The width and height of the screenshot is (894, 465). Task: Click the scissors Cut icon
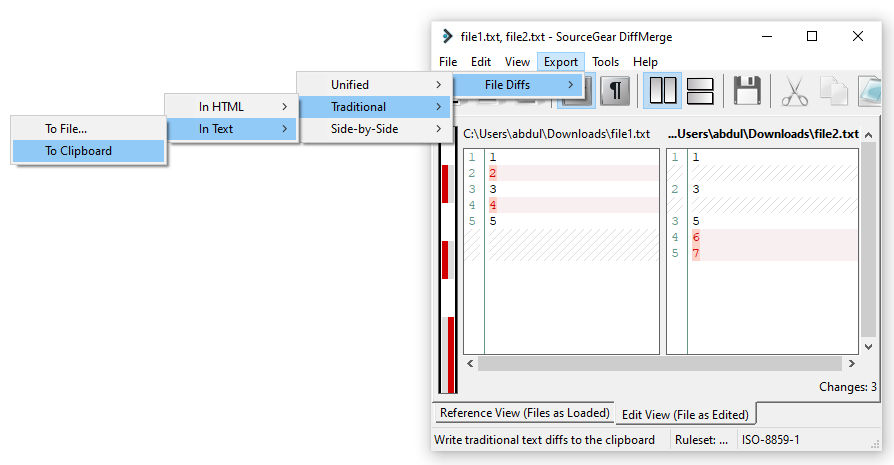tap(794, 91)
